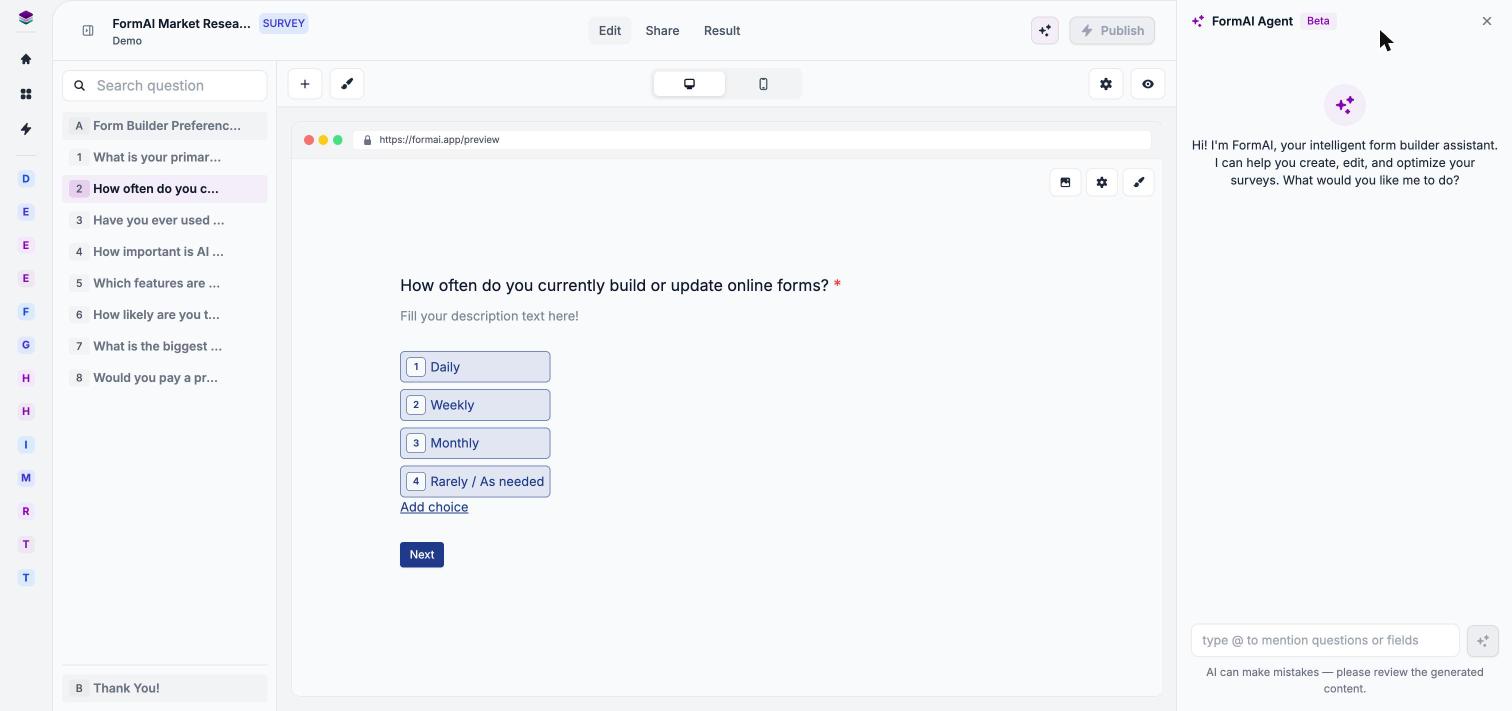
Task: Open workspace D in the sidebar
Action: [26, 179]
